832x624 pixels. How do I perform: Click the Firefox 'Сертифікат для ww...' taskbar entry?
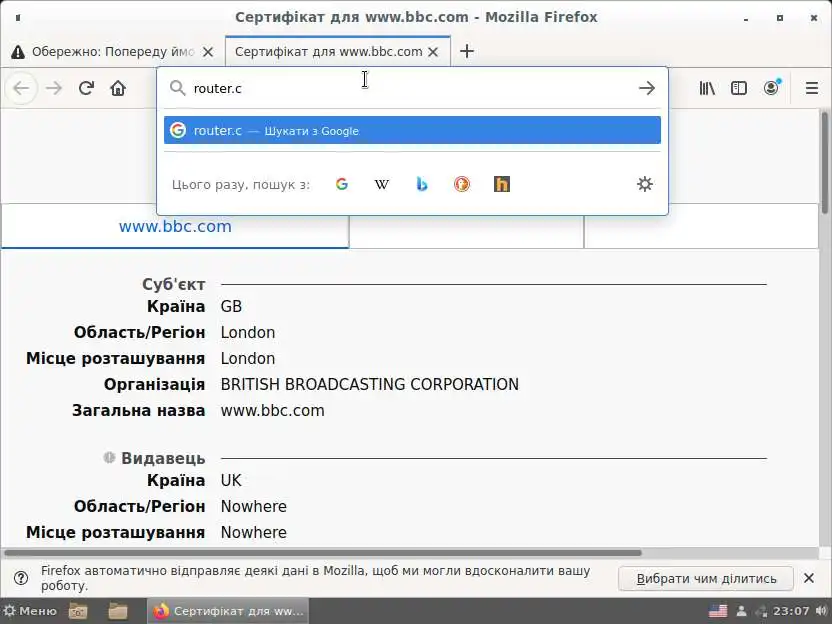228,611
